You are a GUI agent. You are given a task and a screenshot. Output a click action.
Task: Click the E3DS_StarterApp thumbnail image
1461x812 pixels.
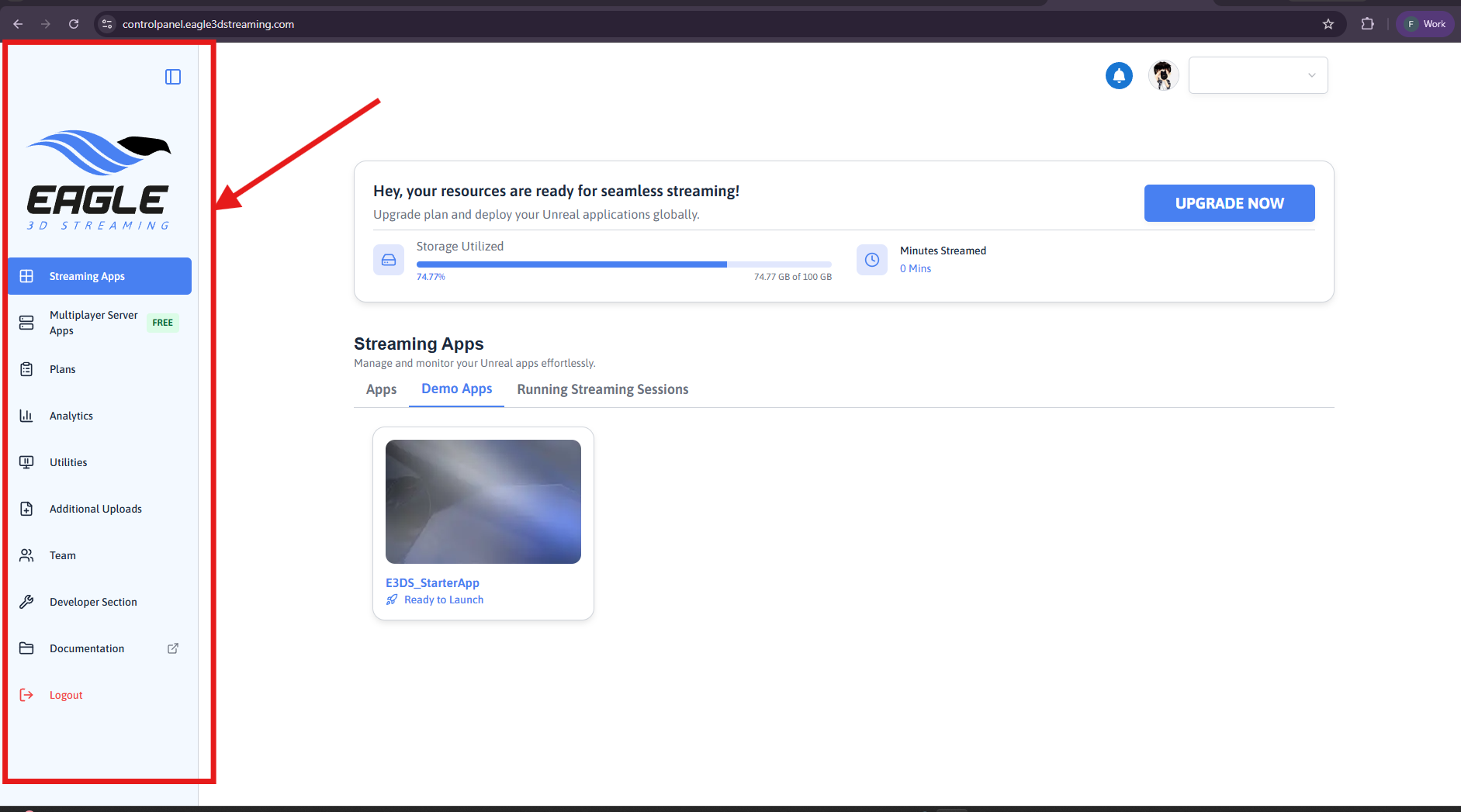click(x=483, y=502)
